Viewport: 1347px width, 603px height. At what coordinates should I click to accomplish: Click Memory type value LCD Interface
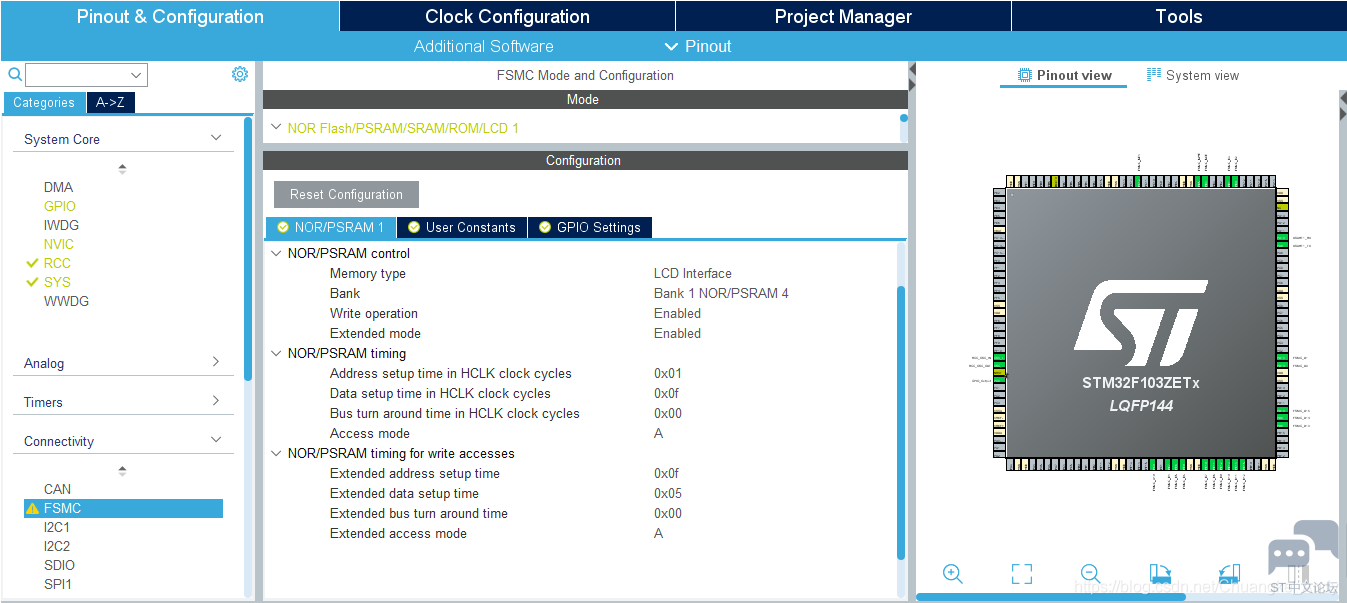coord(693,273)
